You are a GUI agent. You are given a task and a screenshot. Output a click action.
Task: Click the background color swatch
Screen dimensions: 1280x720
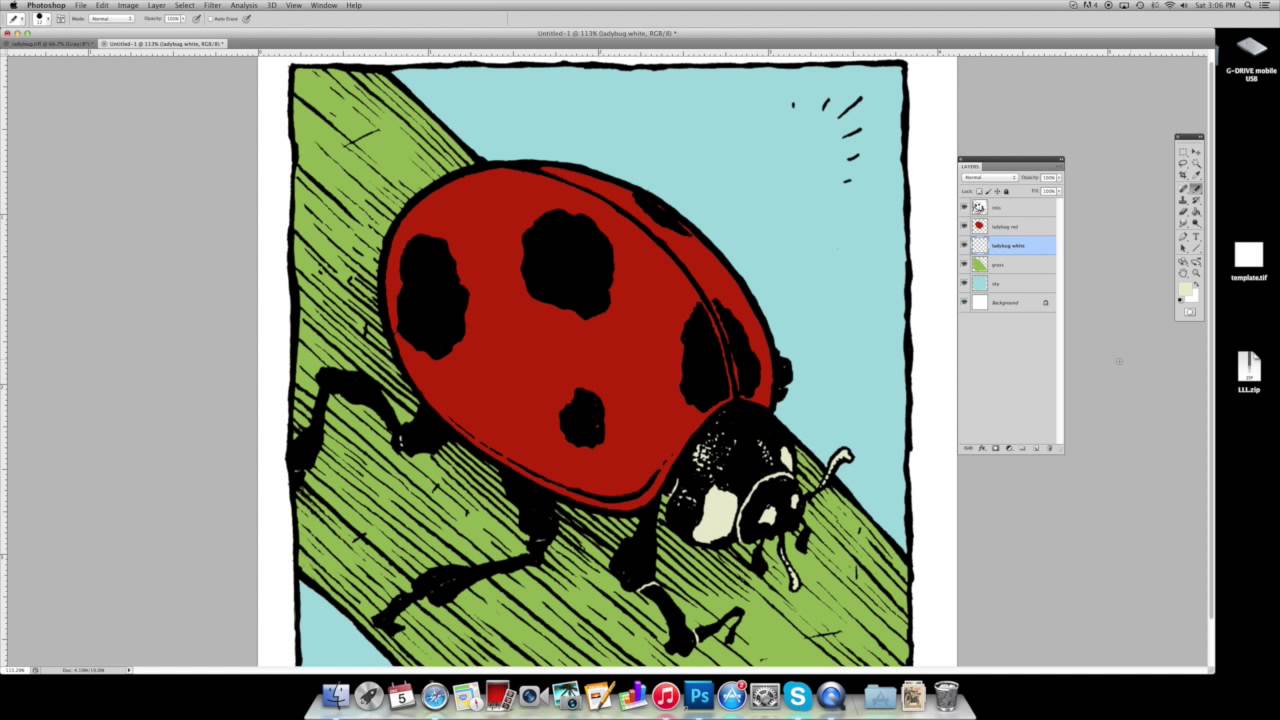[1194, 297]
